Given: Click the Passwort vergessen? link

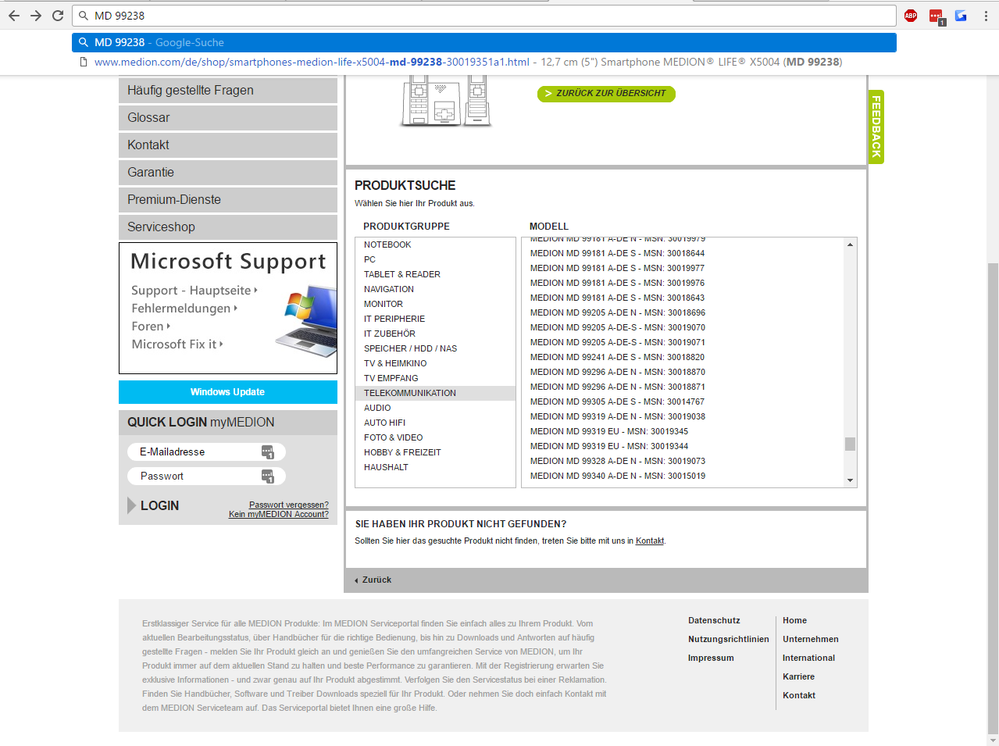Looking at the screenshot, I should (288, 505).
